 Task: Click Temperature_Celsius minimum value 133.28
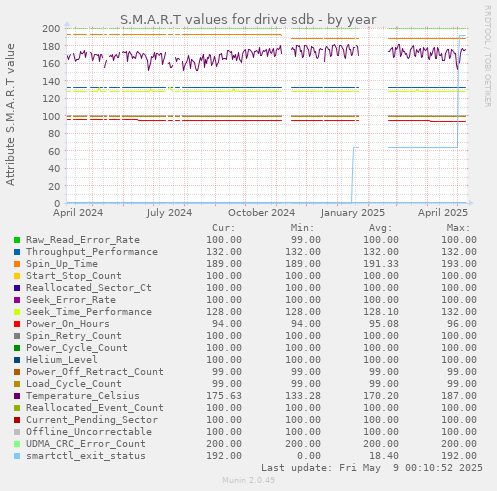coord(303,396)
